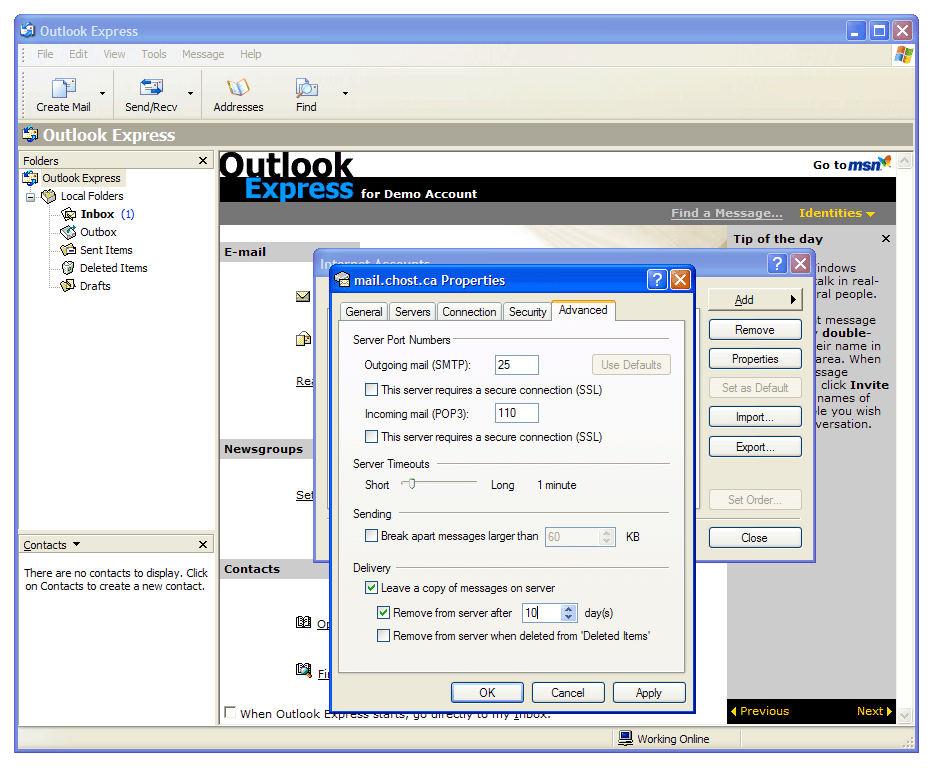Screen dimensions: 943x772
Task: Click the Working Online status icon
Action: click(625, 738)
